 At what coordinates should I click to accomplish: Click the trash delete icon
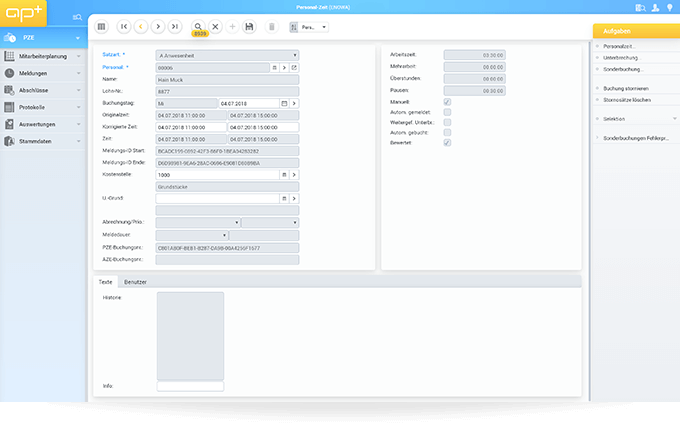click(272, 27)
